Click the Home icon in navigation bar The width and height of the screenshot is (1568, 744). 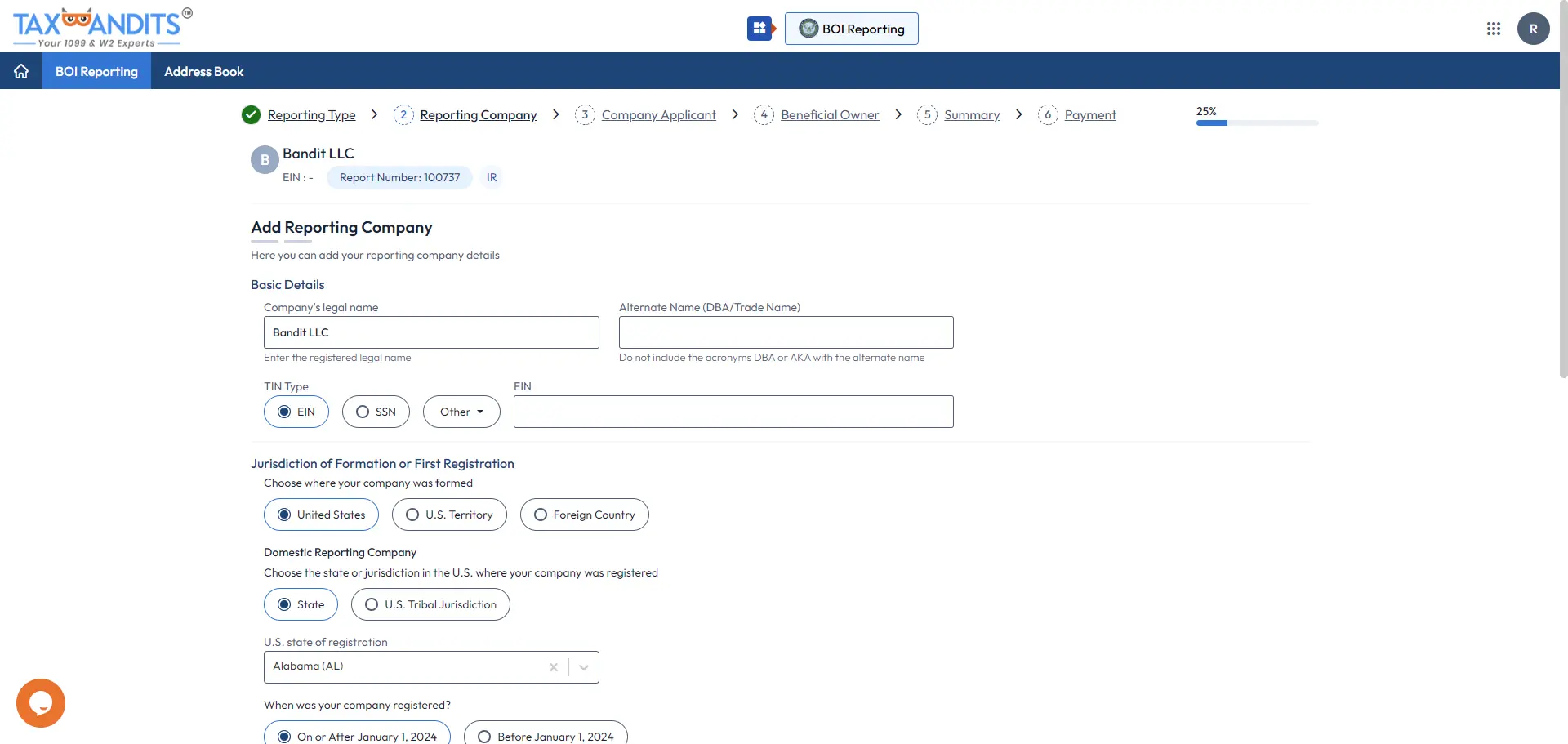pos(20,71)
